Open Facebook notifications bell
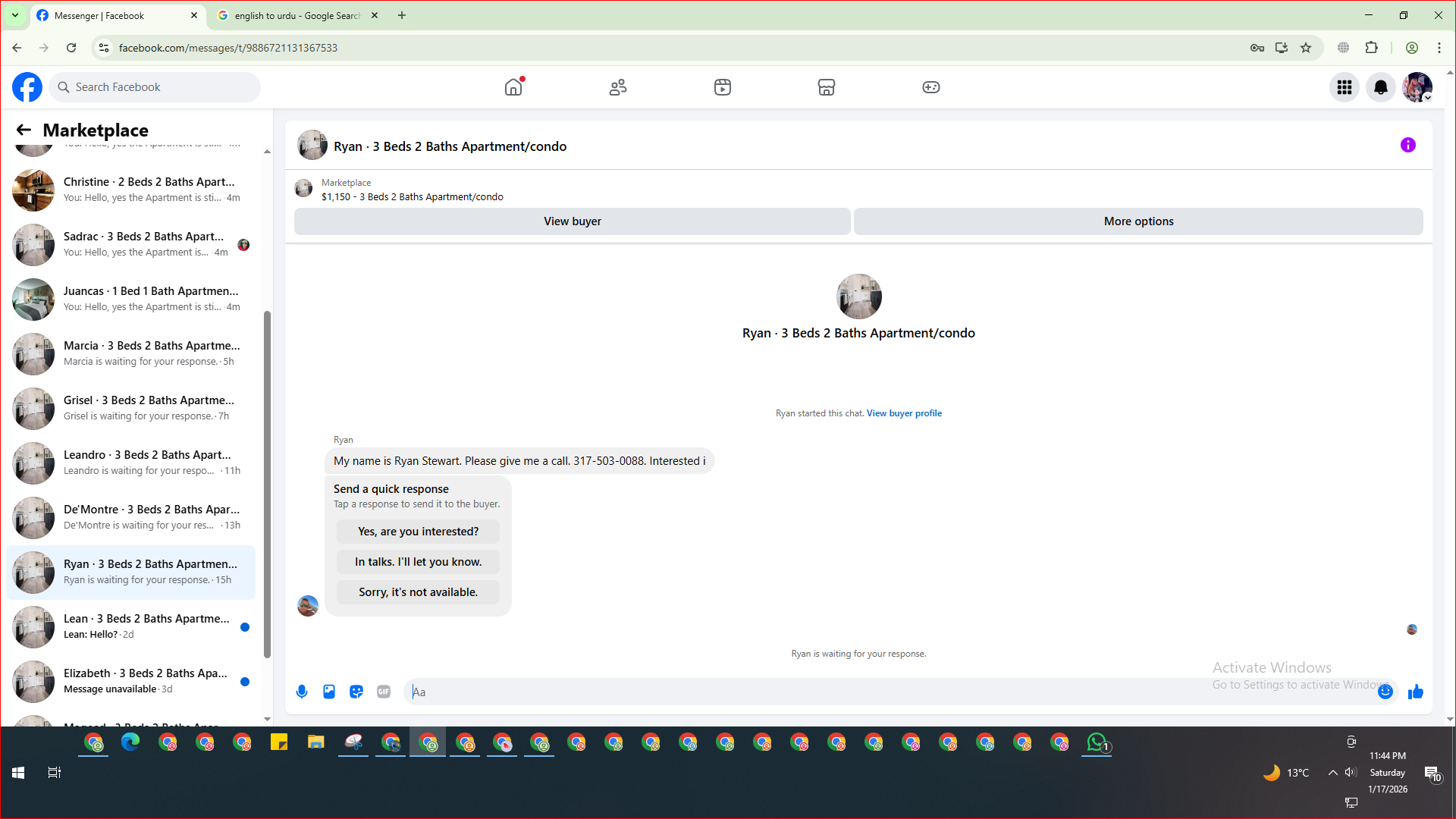 (x=1381, y=87)
